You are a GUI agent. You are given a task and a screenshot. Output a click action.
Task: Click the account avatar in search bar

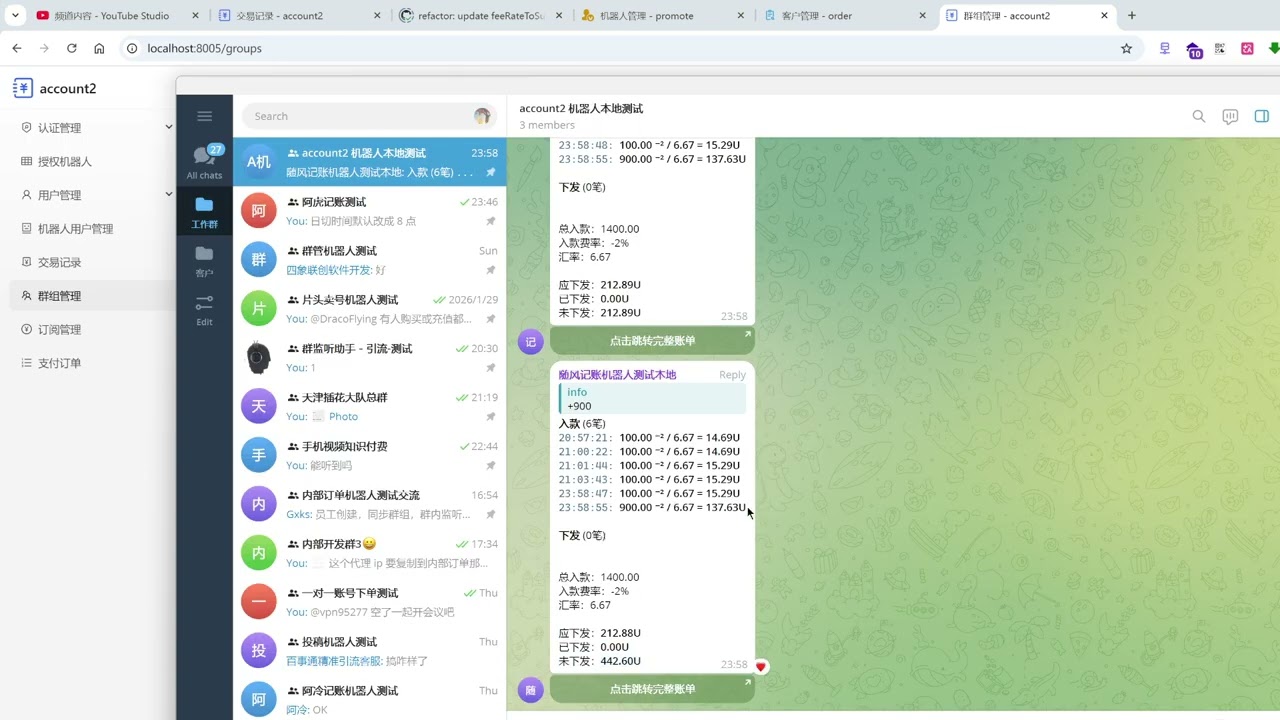click(482, 116)
